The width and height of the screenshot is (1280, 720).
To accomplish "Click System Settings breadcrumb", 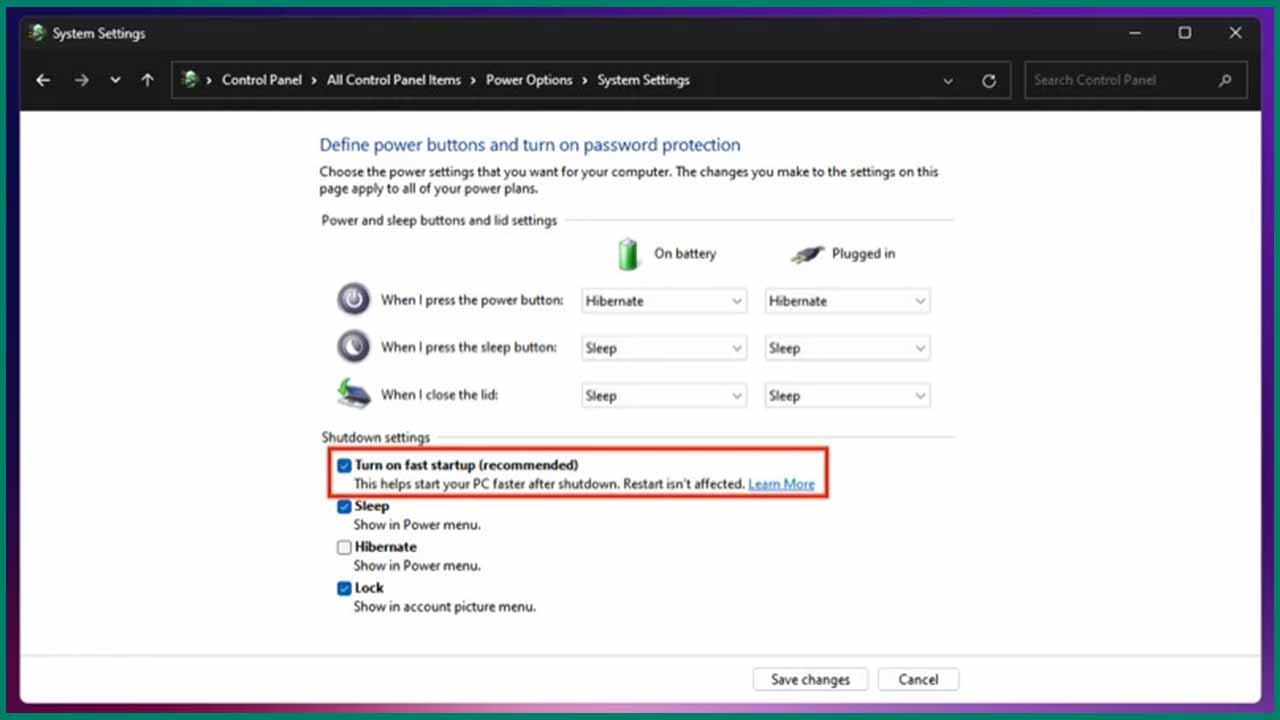I will (643, 80).
